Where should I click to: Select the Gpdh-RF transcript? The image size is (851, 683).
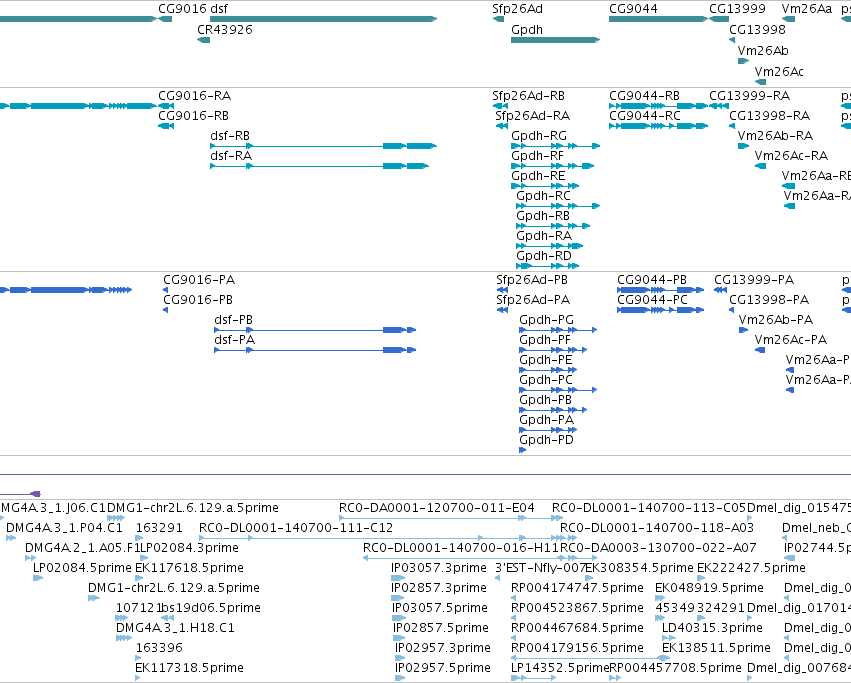point(552,166)
